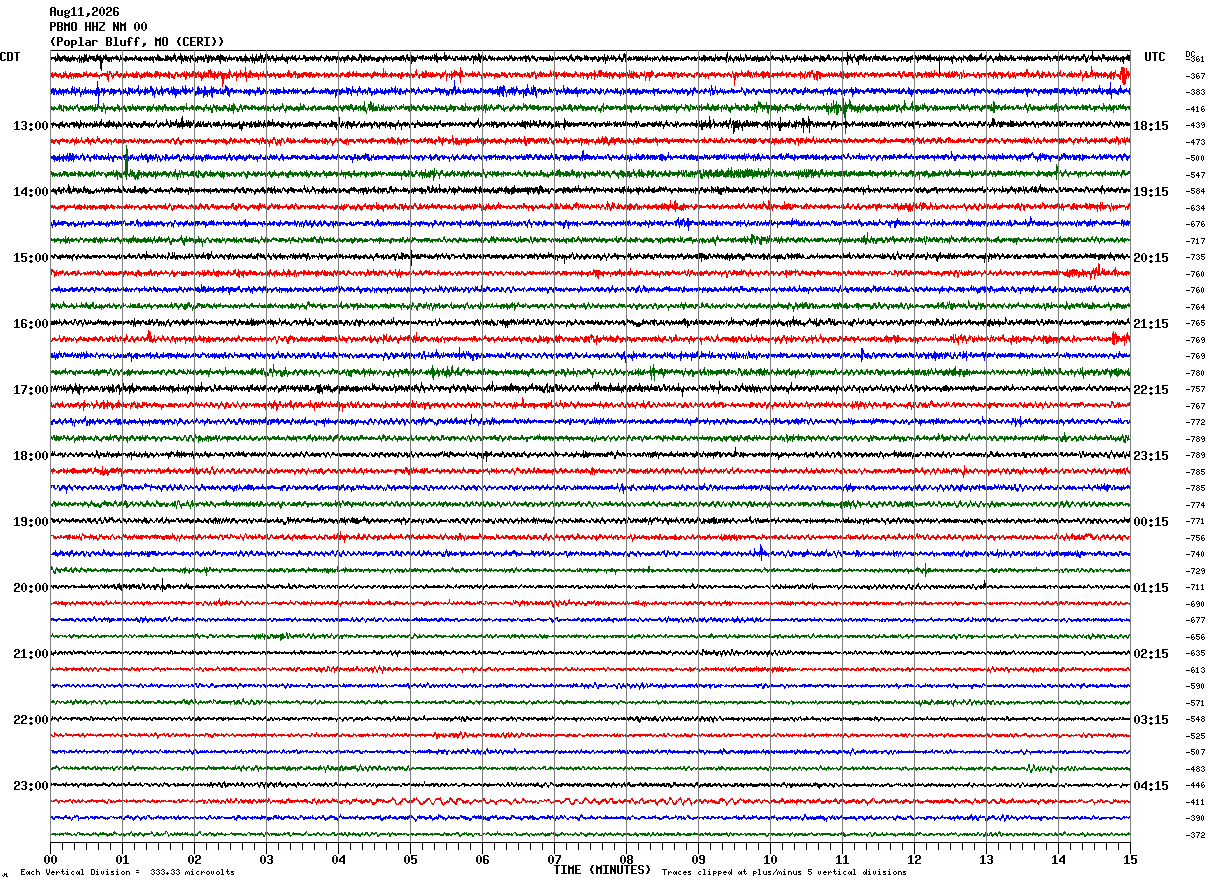Click the '18:15' UTC time label
This screenshot has height=886, width=1210.
1151,126
